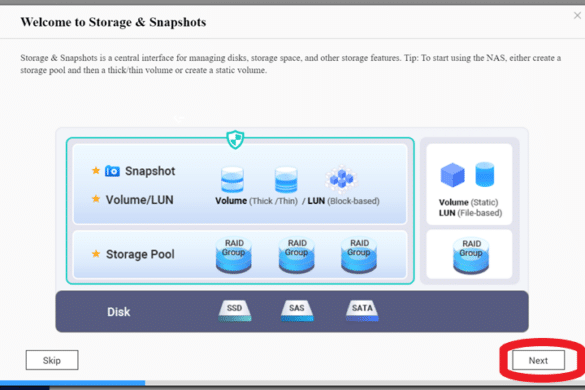Click the star beside Volume/LUN
The image size is (585, 390).
[x=96, y=199]
